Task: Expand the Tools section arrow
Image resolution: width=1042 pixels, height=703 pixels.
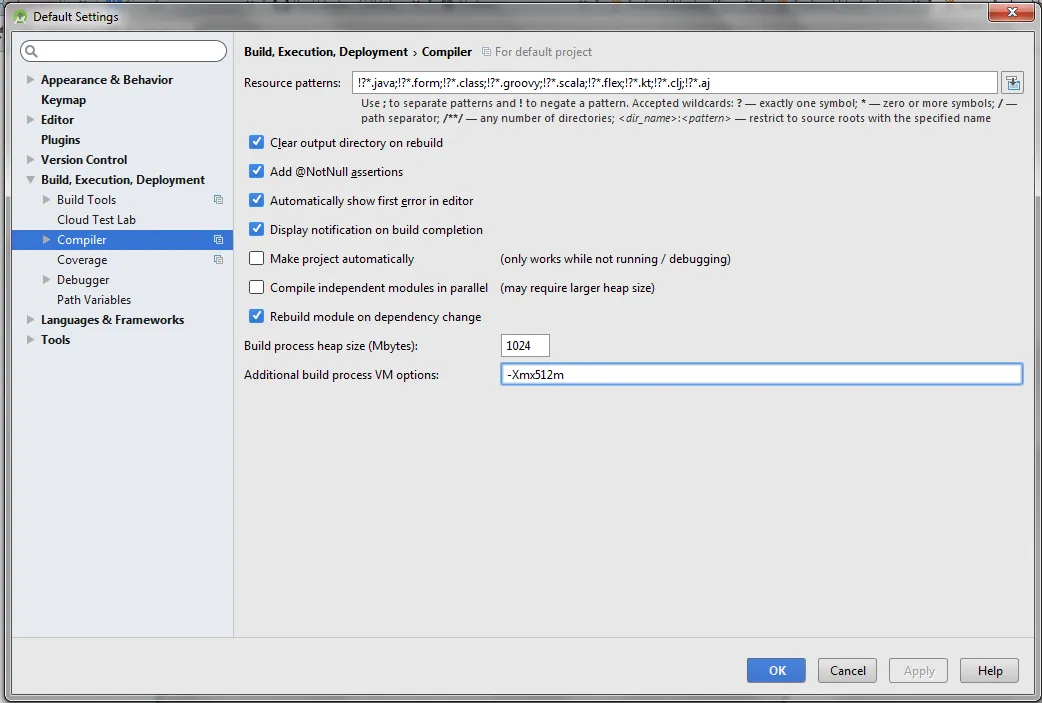Action: 30,340
